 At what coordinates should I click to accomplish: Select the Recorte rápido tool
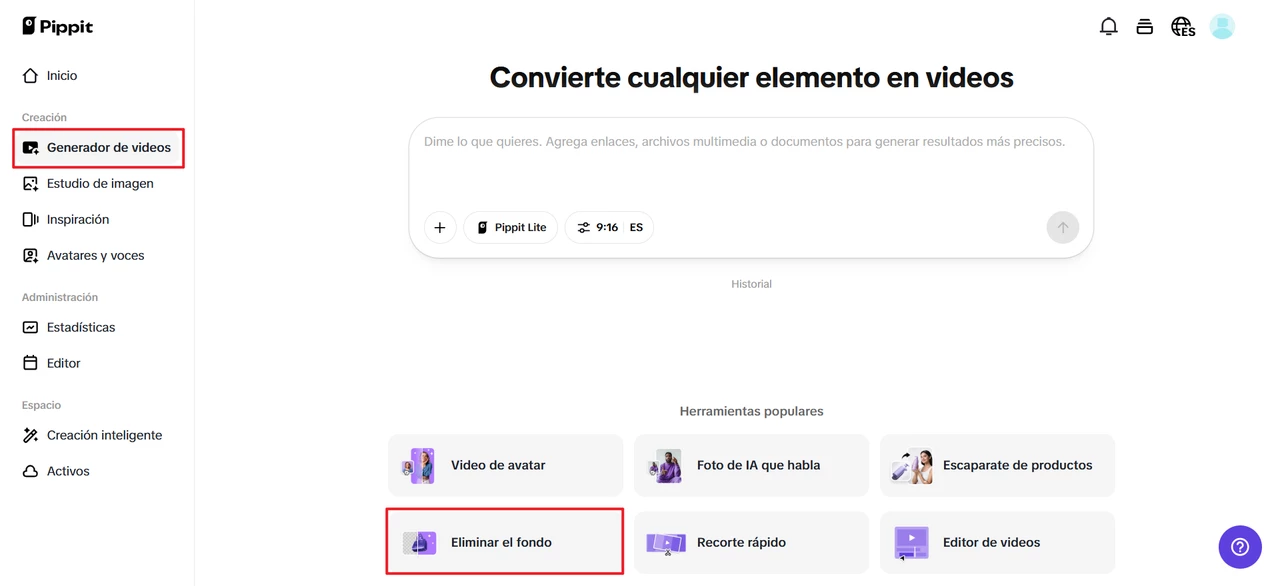point(750,542)
